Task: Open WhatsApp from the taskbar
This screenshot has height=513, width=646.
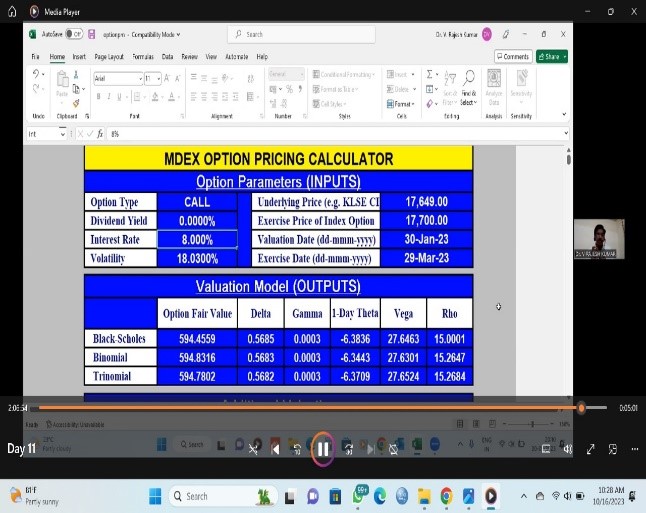Action: point(358,496)
